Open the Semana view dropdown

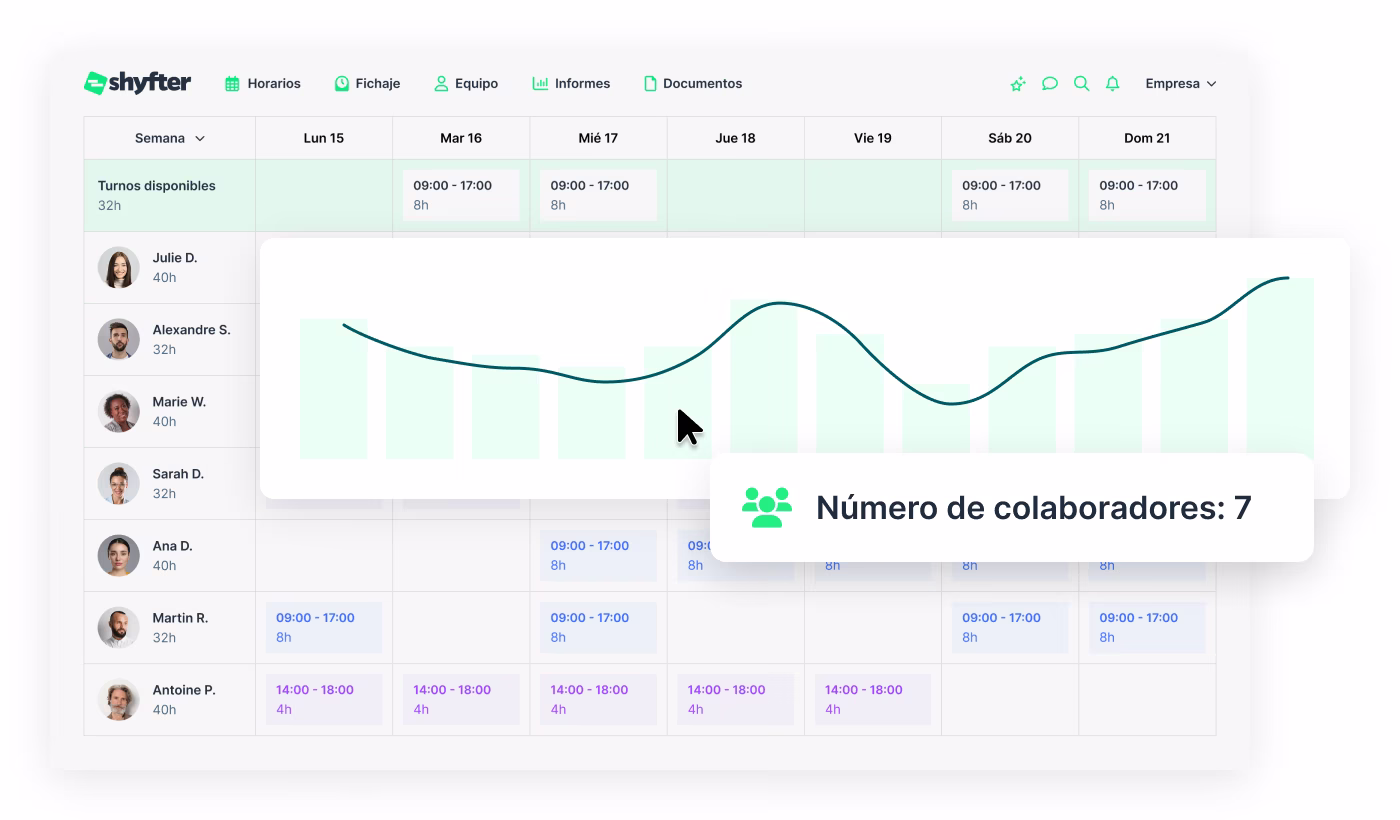coord(170,138)
